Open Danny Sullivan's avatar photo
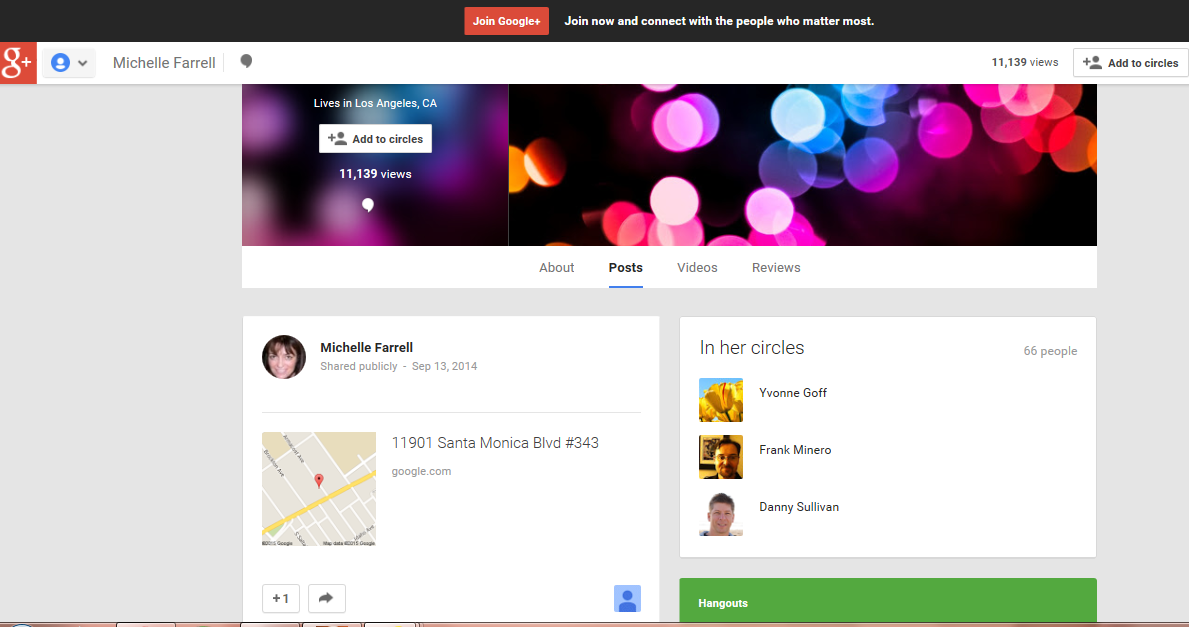The image size is (1189, 627). 720,514
